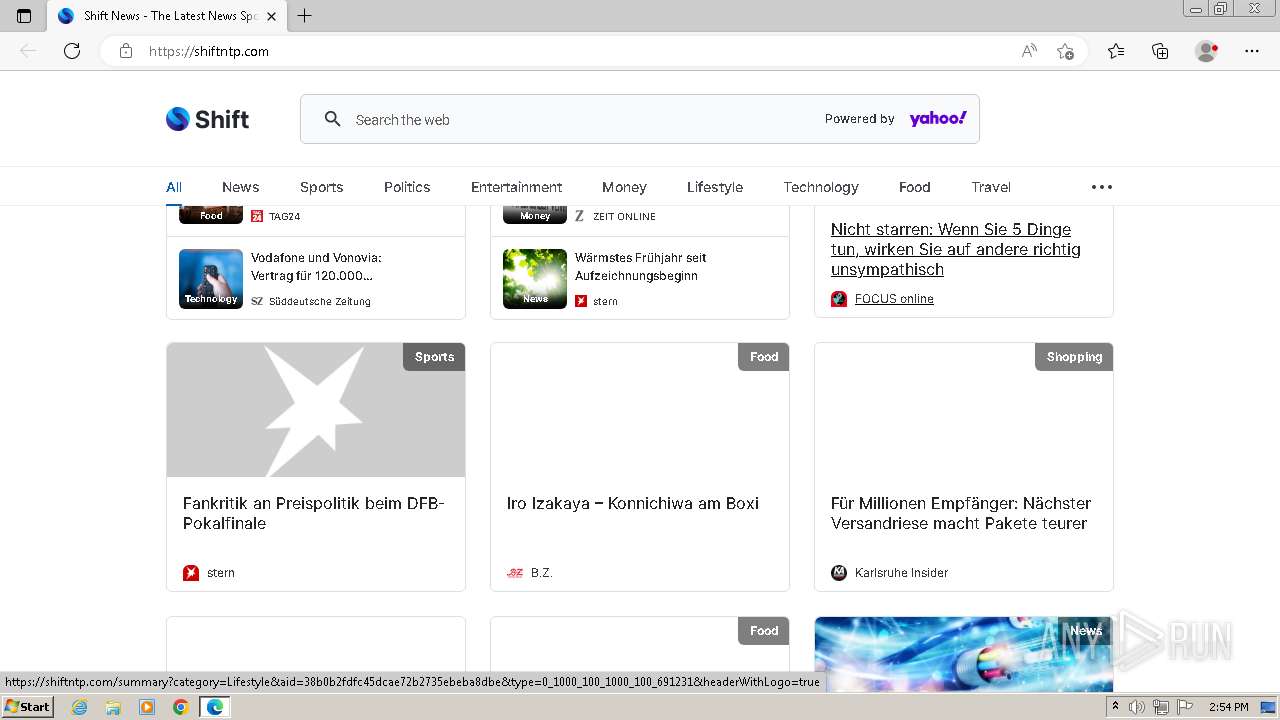Click the address bar URL
The height and width of the screenshot is (720, 1280).
point(209,51)
